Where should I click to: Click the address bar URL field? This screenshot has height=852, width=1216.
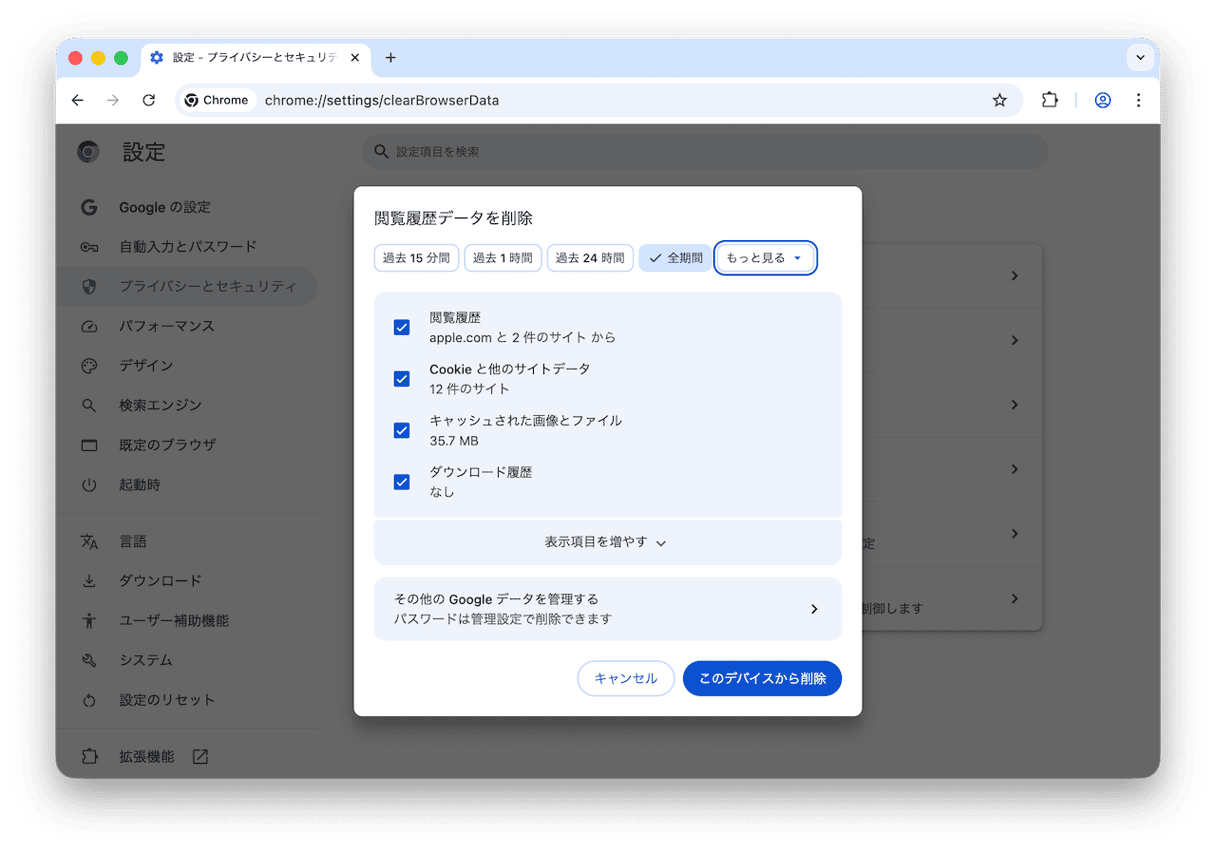600,100
